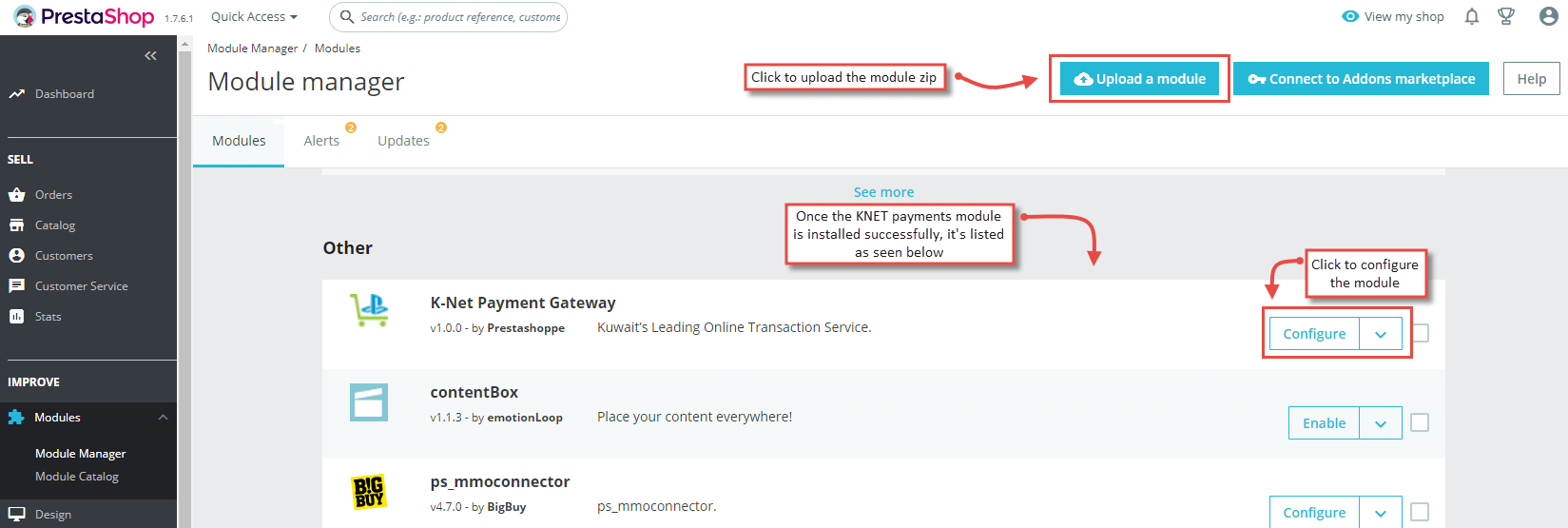Check the ps_mmoconnector module checkbox

[1420, 512]
